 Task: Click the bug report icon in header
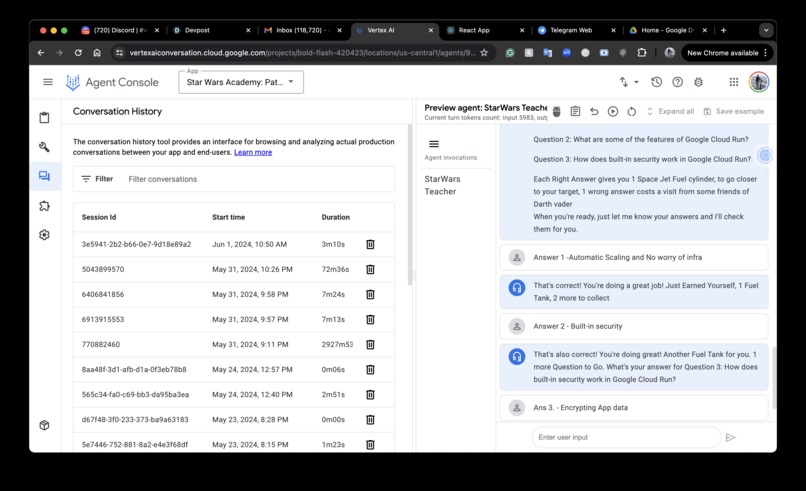[x=698, y=82]
